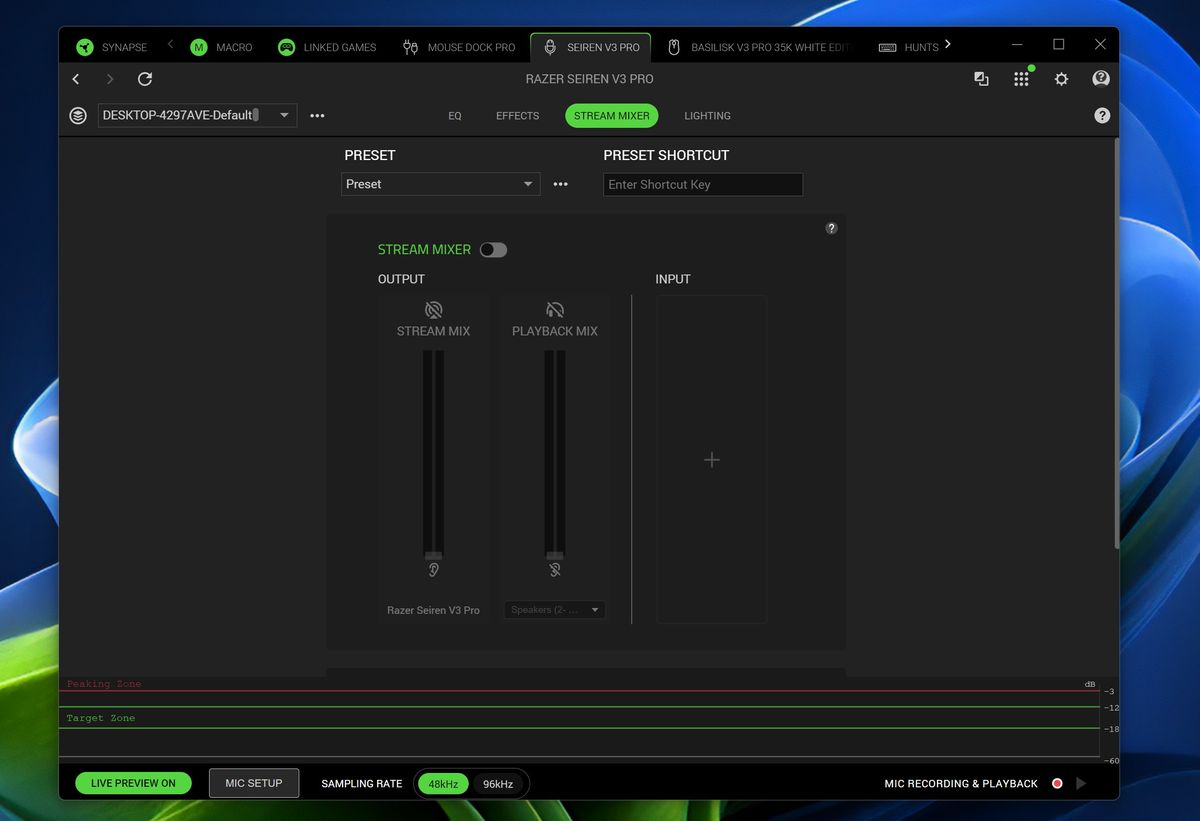Enable the Stream Mixer toggle
The height and width of the screenshot is (821, 1200).
(493, 250)
